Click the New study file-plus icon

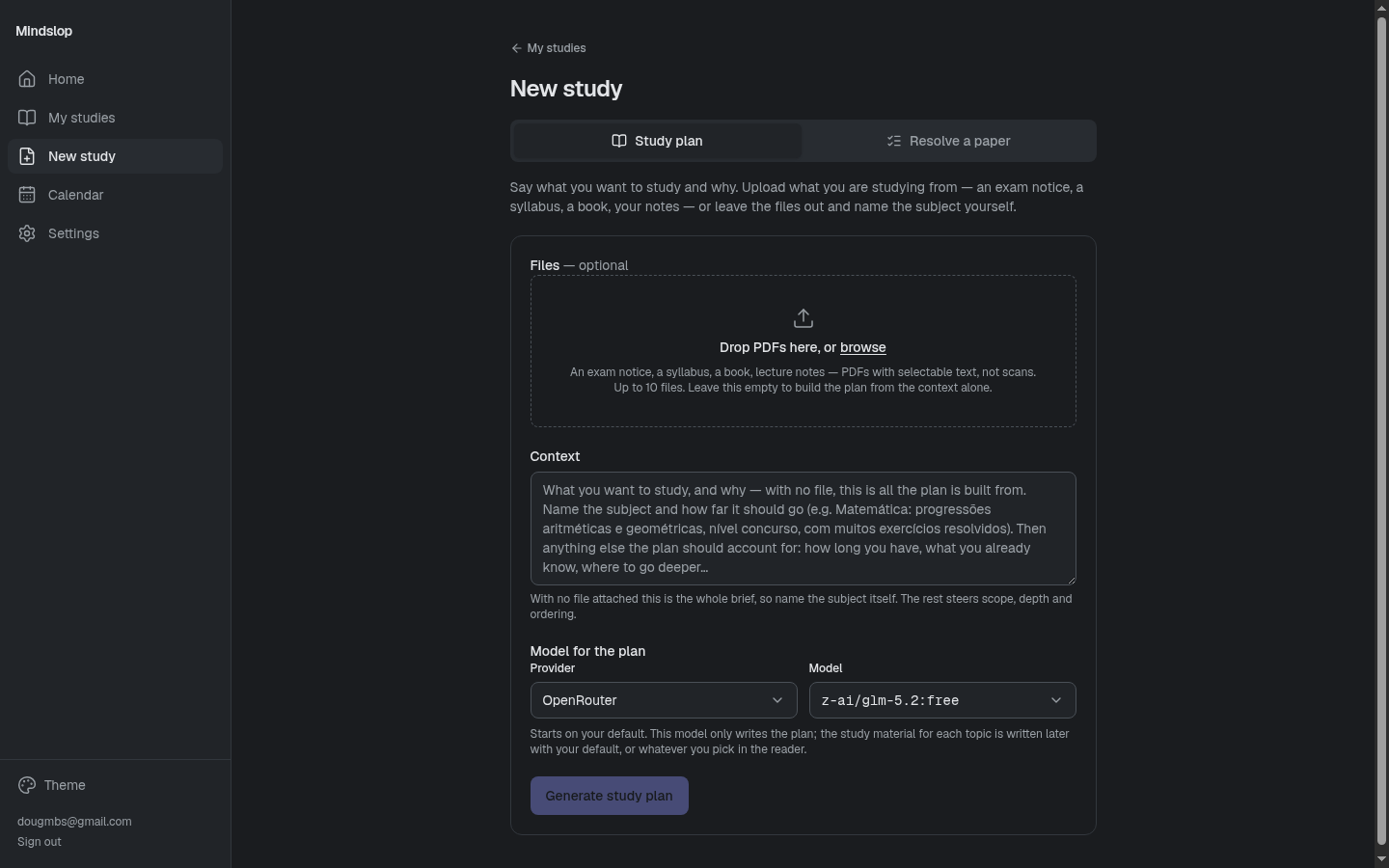(x=27, y=156)
